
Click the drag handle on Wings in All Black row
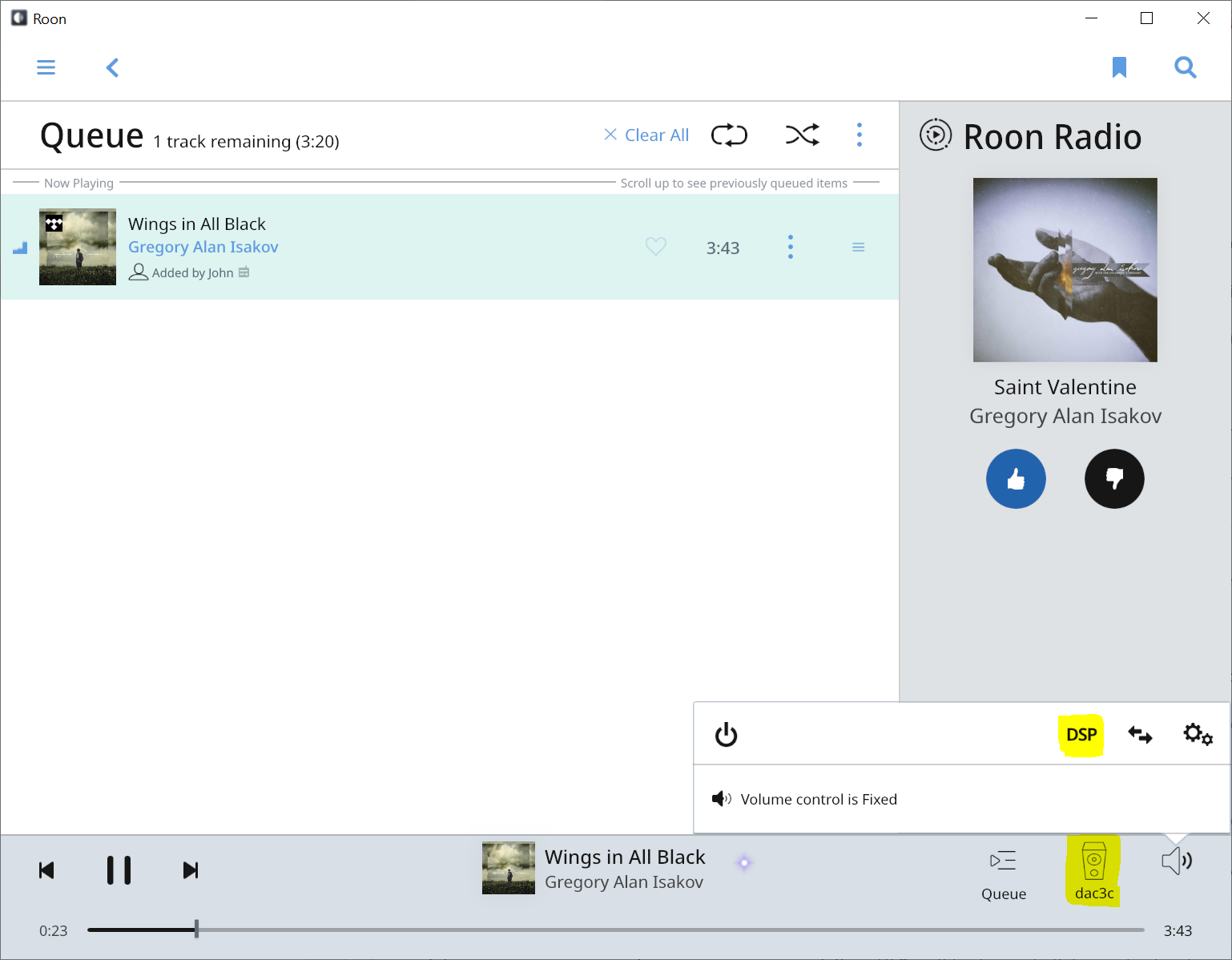[x=858, y=248]
